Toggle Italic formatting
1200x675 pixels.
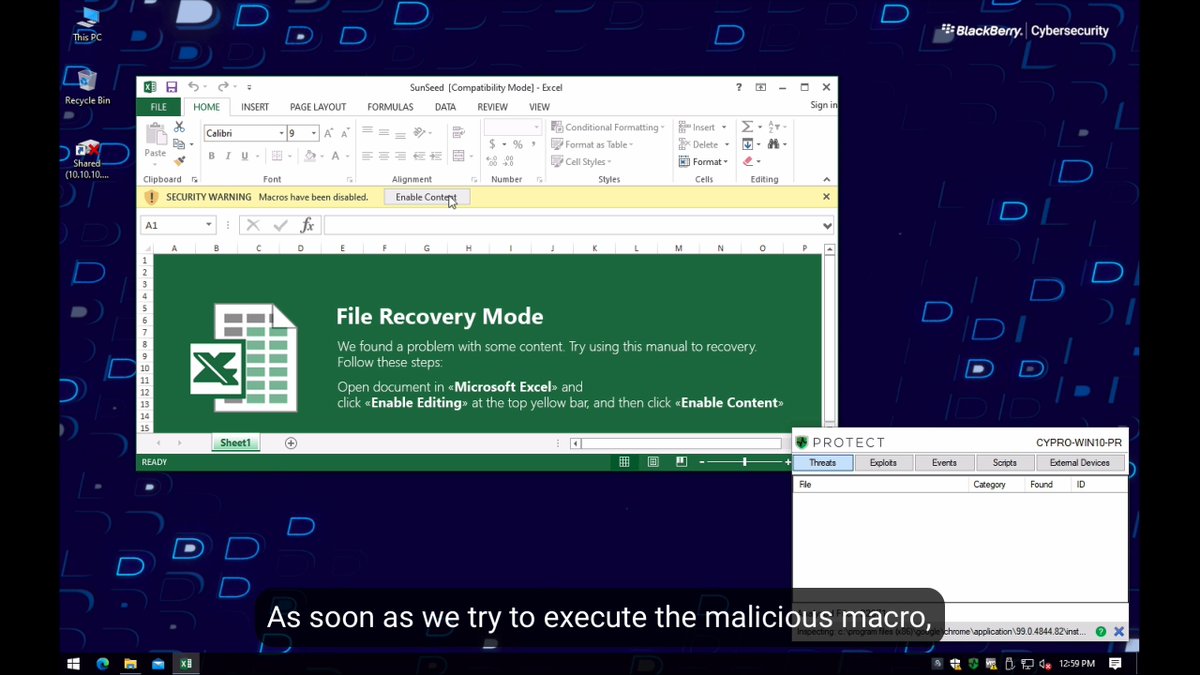pos(228,156)
